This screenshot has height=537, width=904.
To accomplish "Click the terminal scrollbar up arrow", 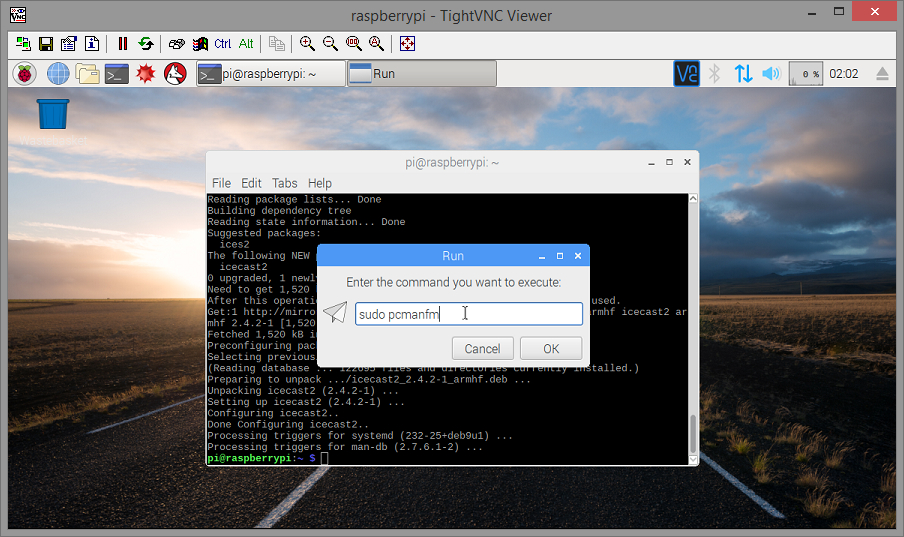I will (694, 198).
